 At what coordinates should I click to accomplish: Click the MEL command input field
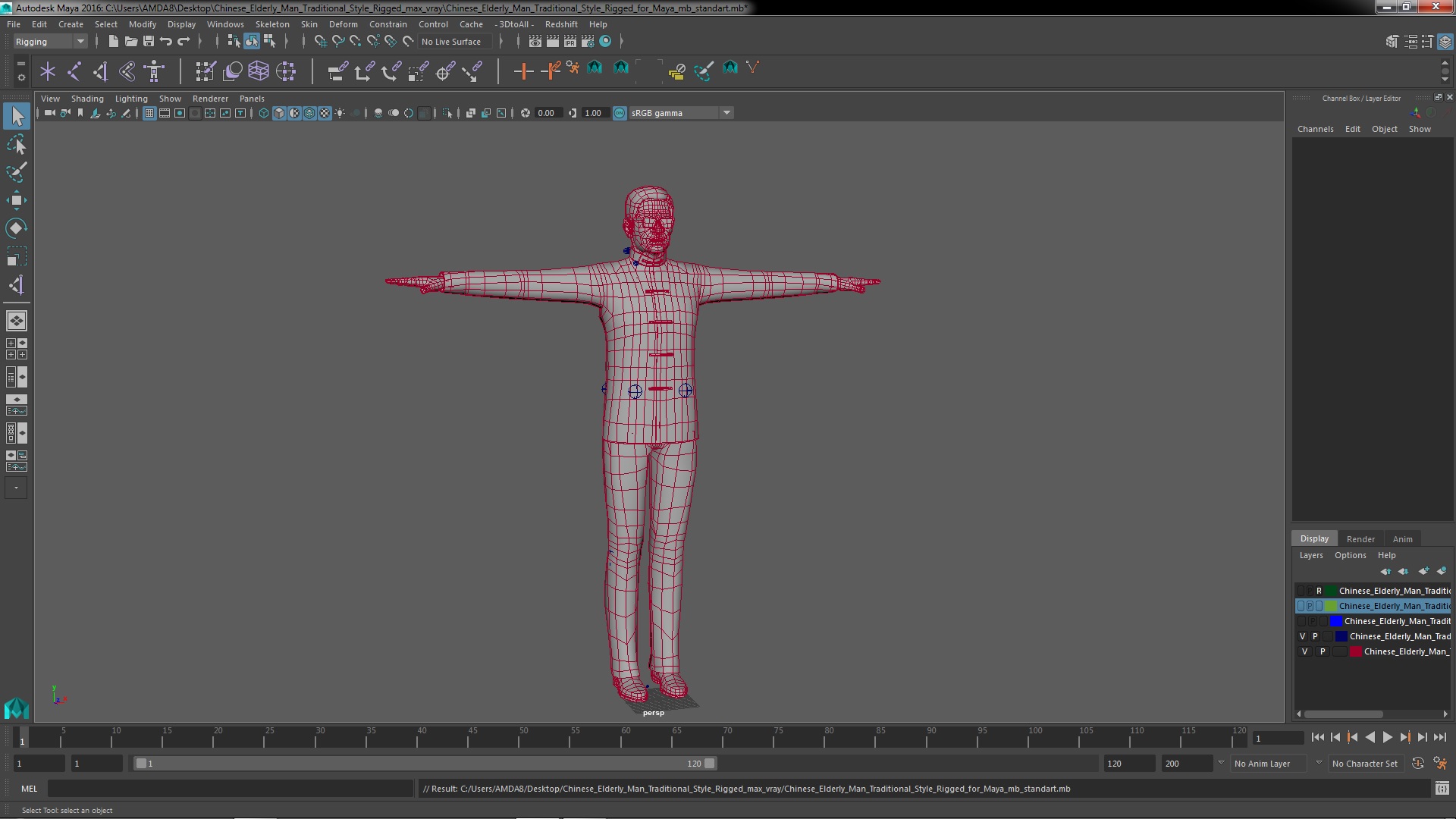tap(231, 789)
